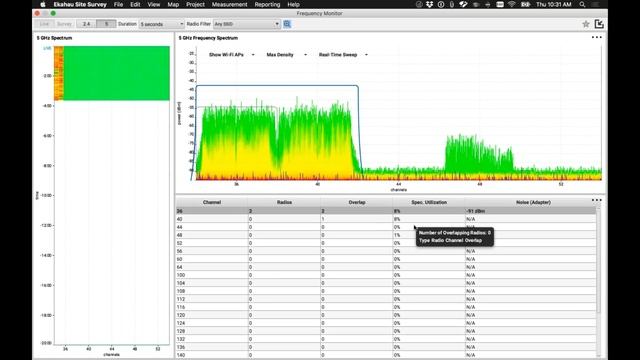Select the channel 112 row
This screenshot has height=360, width=640.
point(386,299)
